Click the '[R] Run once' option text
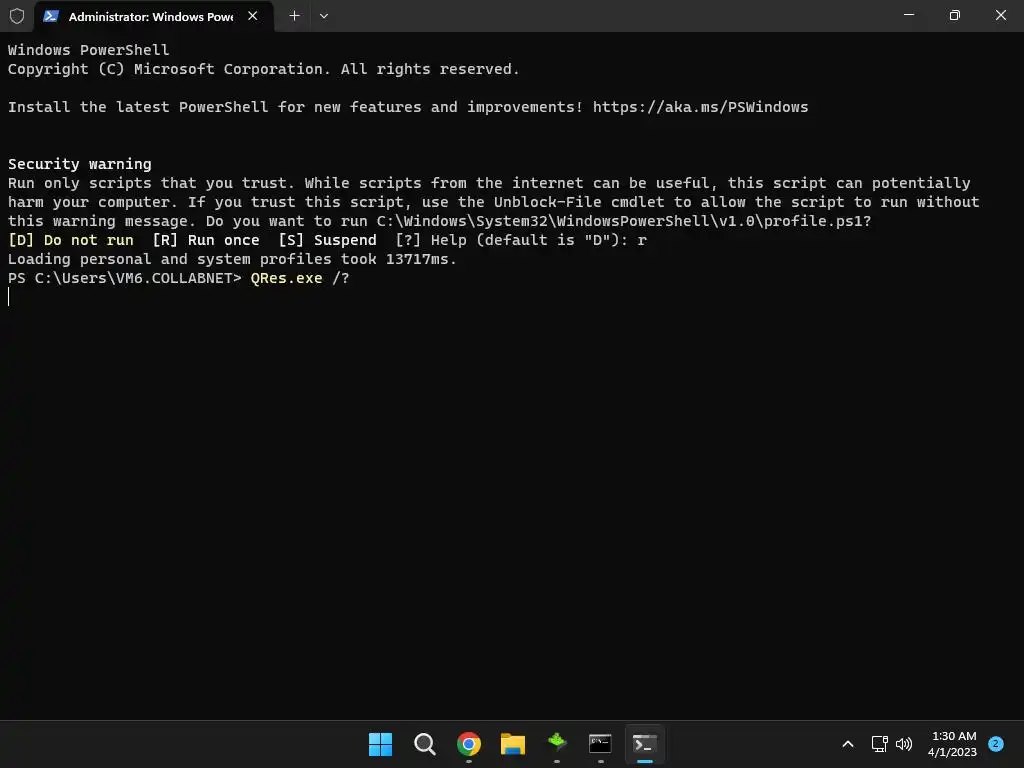 (x=206, y=240)
